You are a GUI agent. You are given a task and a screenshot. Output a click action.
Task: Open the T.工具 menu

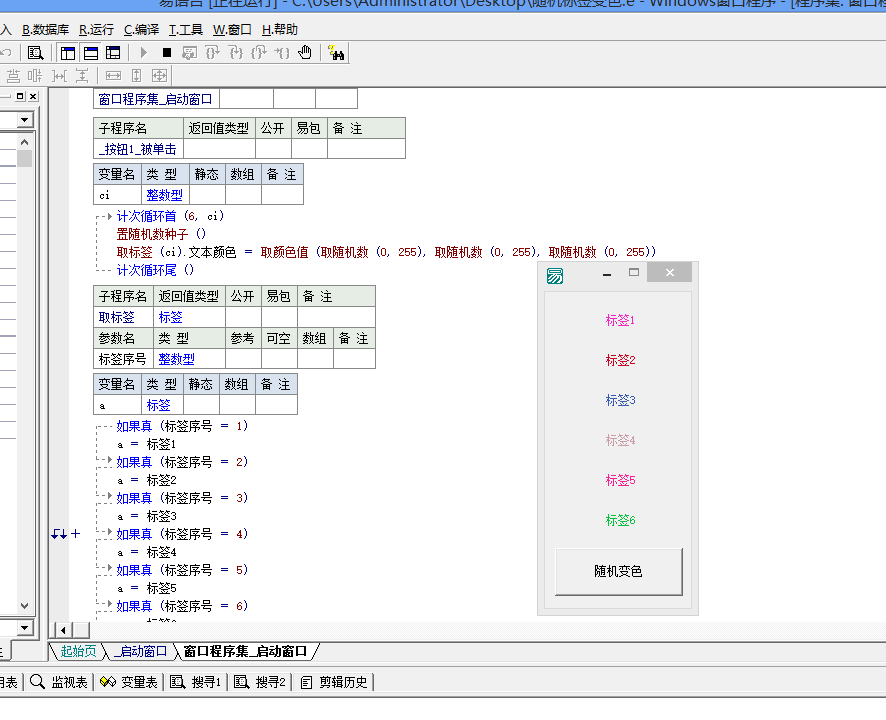click(x=186, y=30)
